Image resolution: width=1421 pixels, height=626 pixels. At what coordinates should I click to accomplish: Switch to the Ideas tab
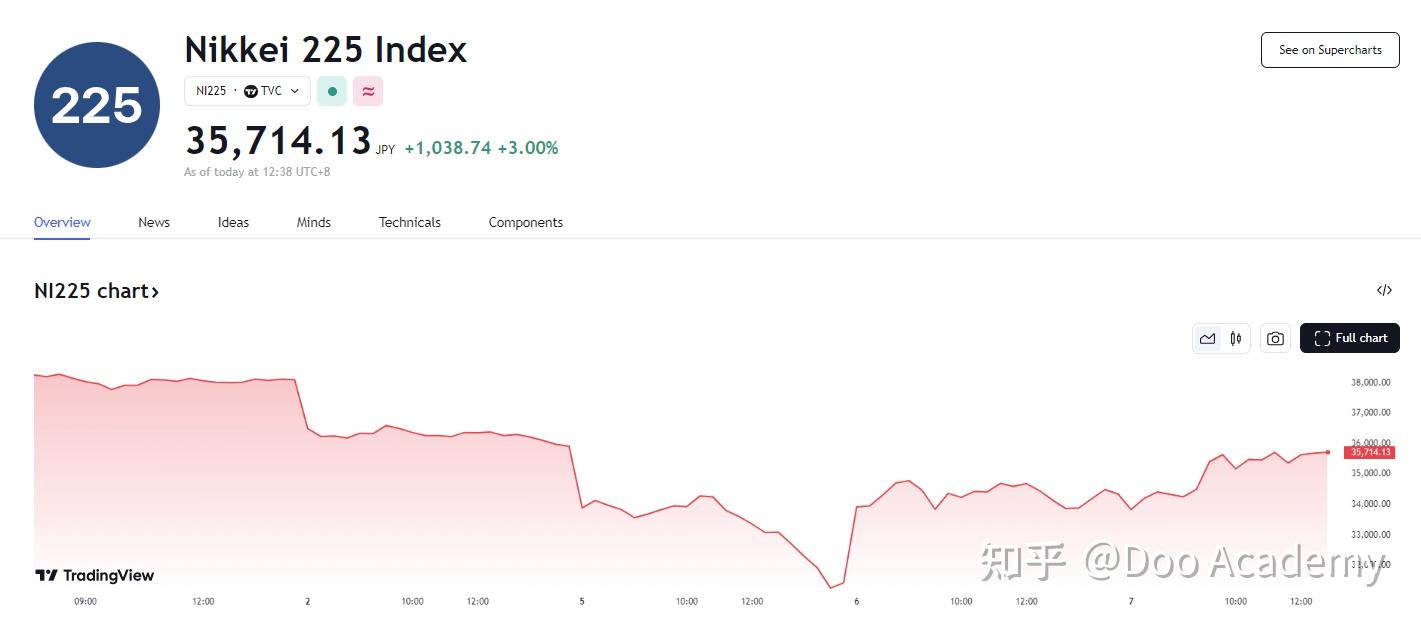coord(233,222)
